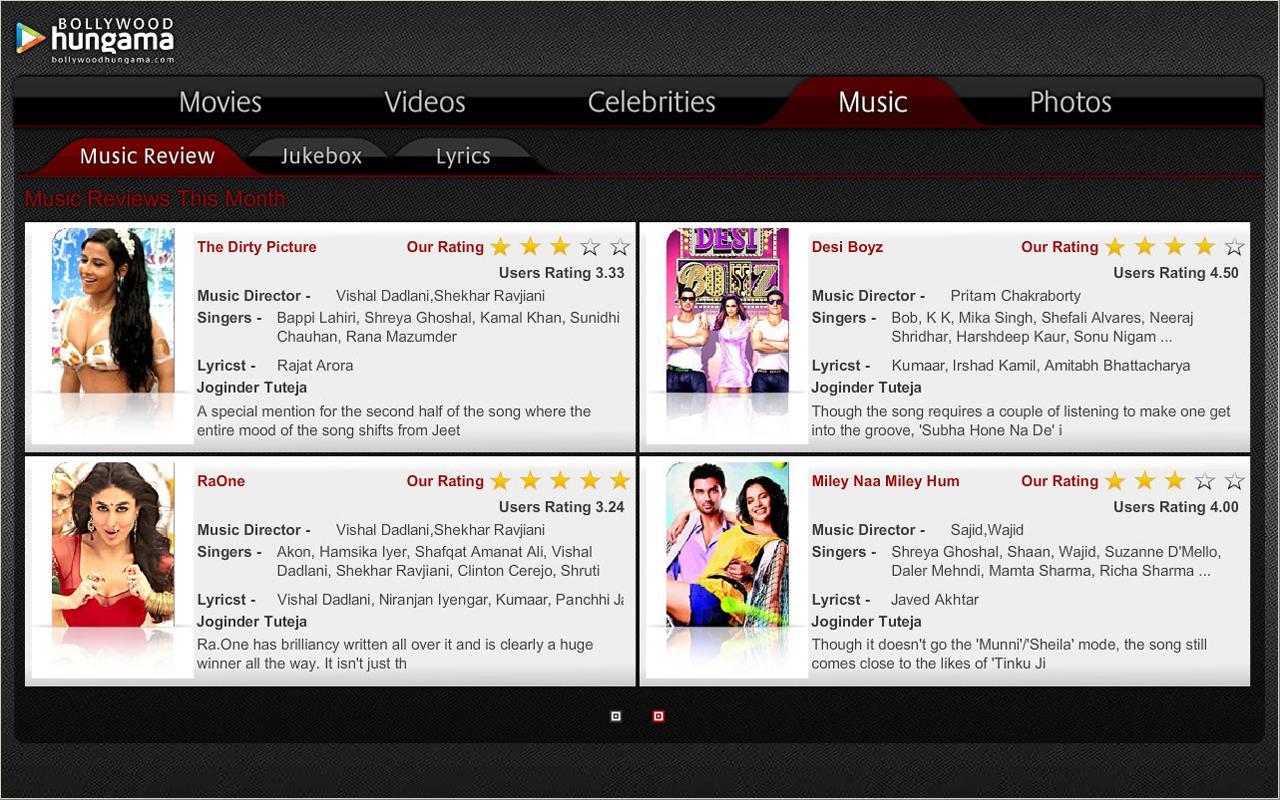Click the third star of The Dirty Picture rating

(560, 246)
